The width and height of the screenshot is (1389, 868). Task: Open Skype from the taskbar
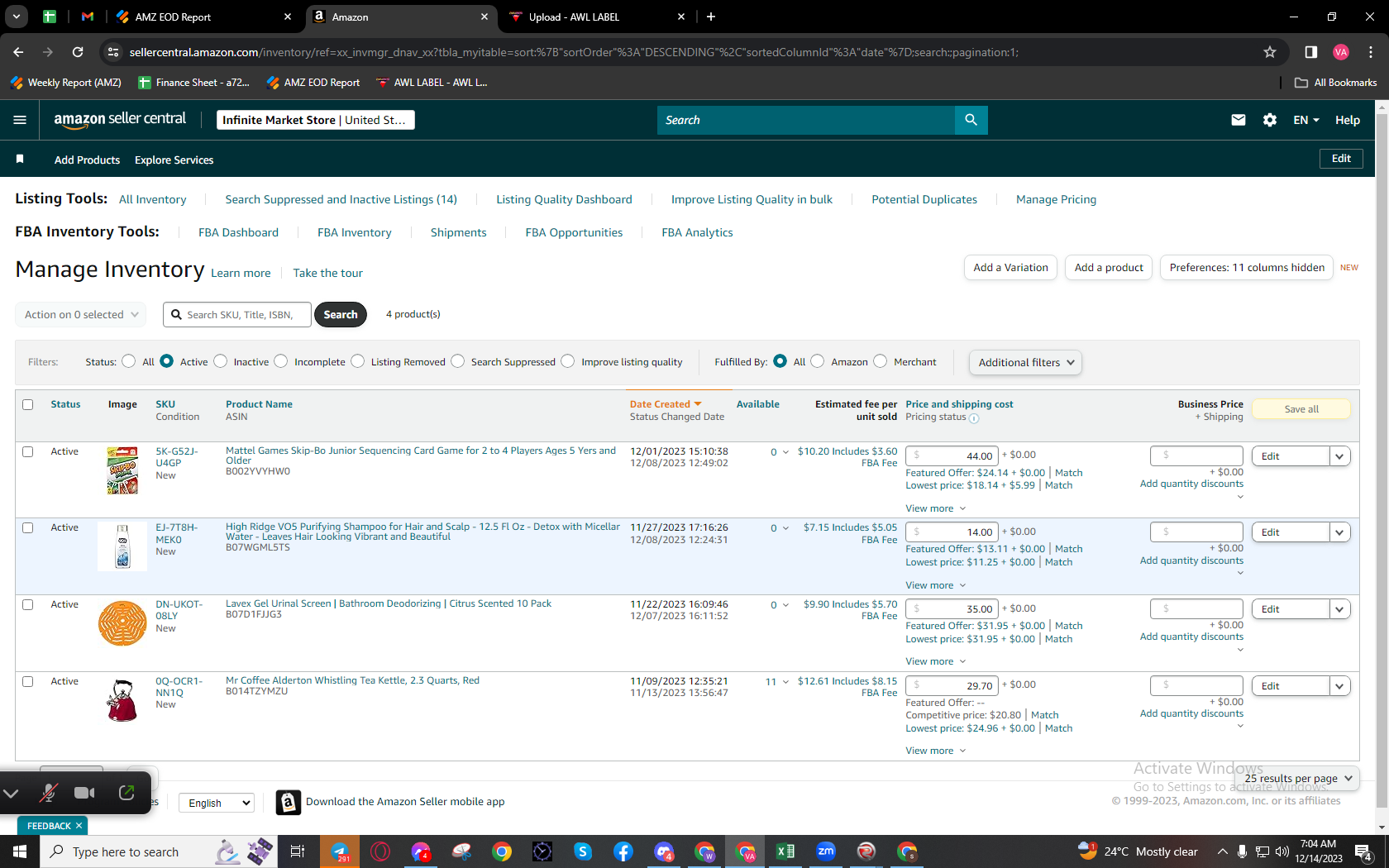point(583,851)
